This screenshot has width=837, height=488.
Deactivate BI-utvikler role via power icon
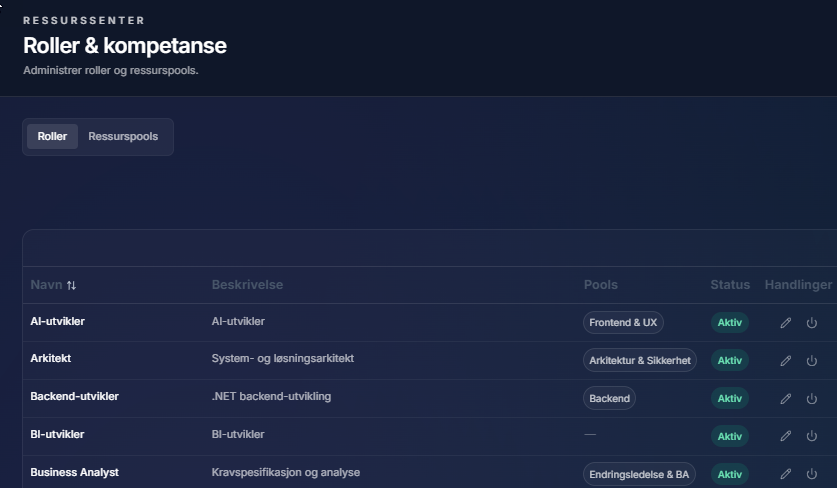tap(811, 436)
